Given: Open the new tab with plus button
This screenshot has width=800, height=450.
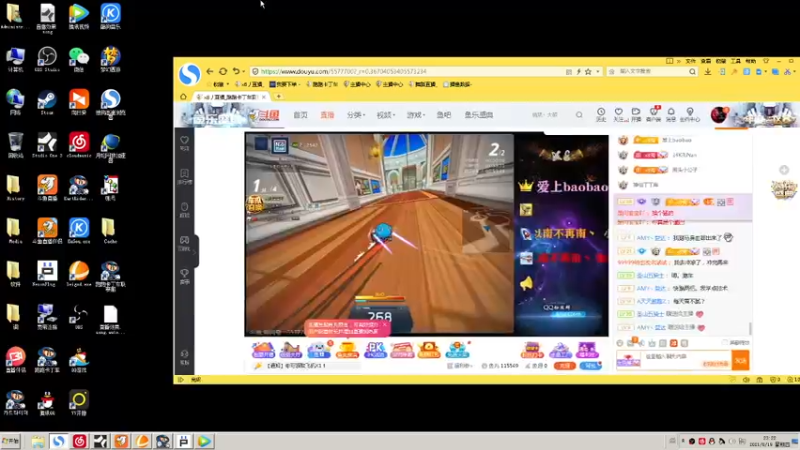Looking at the screenshot, I should [279, 96].
